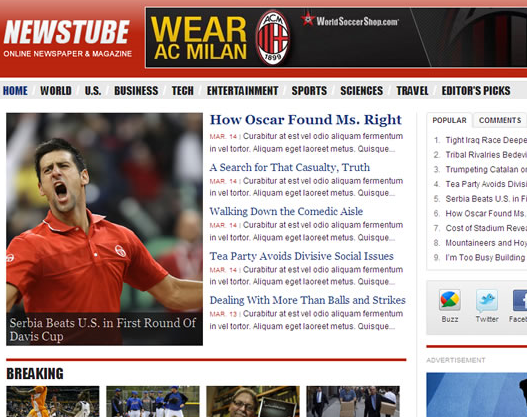This screenshot has width=527, height=417.
Task: Open popular item 'I'm Too Busy Building'
Action: pyautogui.click(x=486, y=257)
